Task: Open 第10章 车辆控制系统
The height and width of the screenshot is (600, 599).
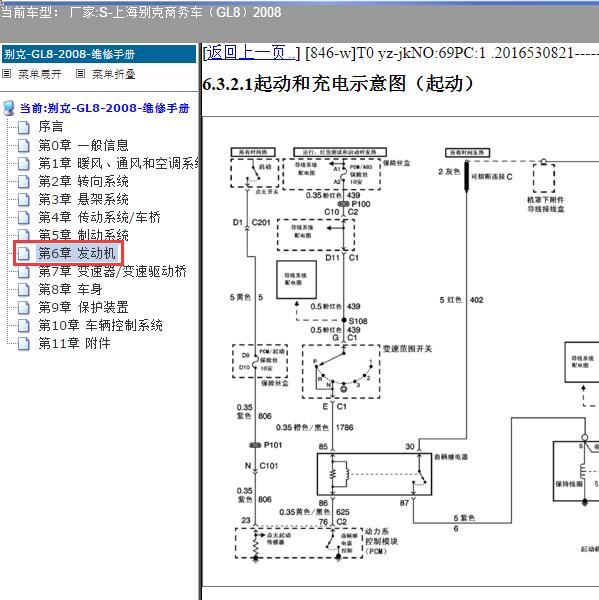Action: pyautogui.click(x=101, y=325)
